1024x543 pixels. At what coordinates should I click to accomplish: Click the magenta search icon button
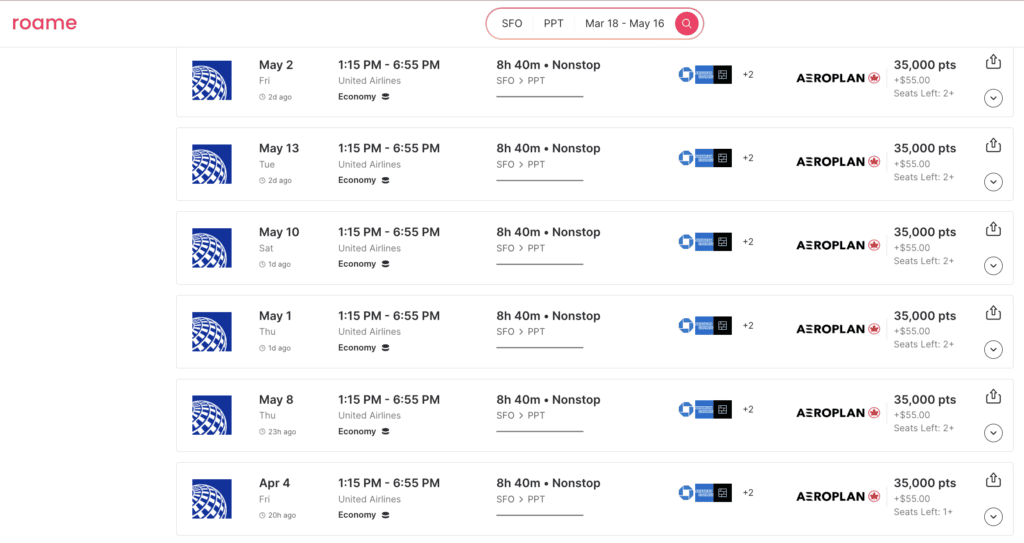(686, 23)
